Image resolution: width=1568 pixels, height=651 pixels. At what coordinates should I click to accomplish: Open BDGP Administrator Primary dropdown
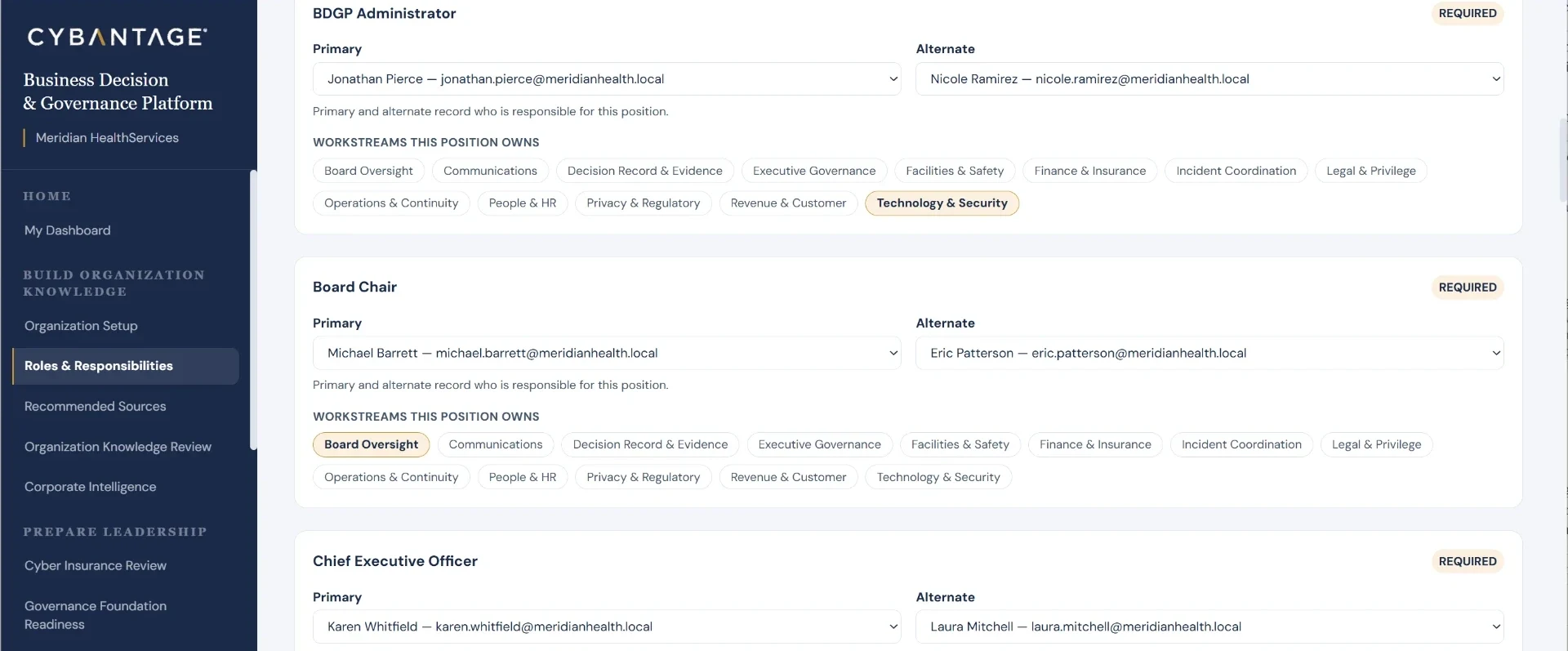click(607, 79)
